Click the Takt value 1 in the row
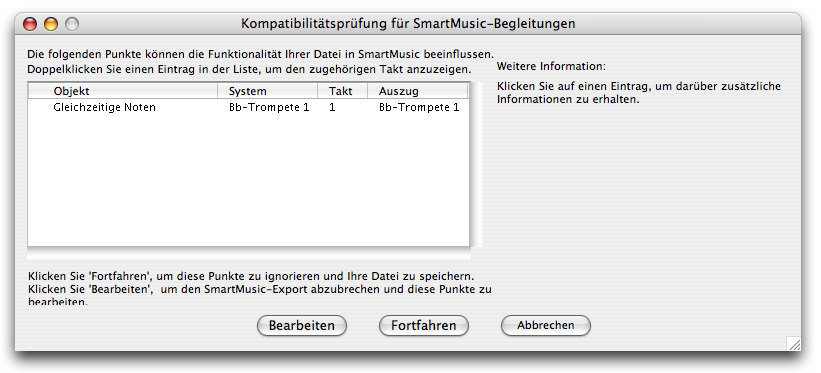Screen dimensions: 821x373 click(x=332, y=107)
